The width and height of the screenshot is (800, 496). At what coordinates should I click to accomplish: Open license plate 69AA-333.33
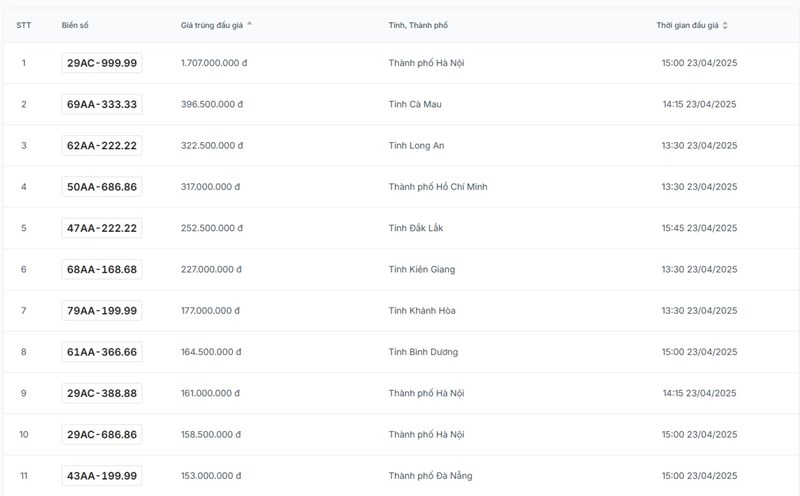pyautogui.click(x=102, y=104)
